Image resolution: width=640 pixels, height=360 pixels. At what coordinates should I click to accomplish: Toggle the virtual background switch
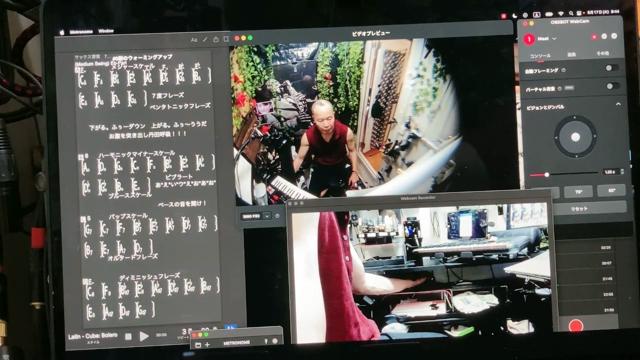[x=612, y=86]
